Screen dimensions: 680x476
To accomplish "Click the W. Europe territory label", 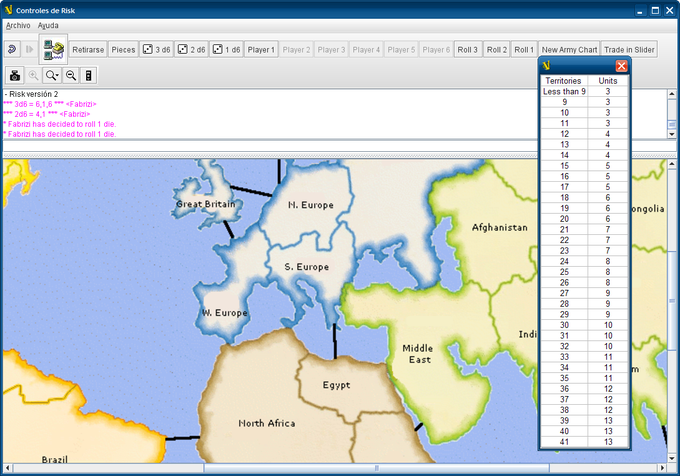I will (225, 313).
